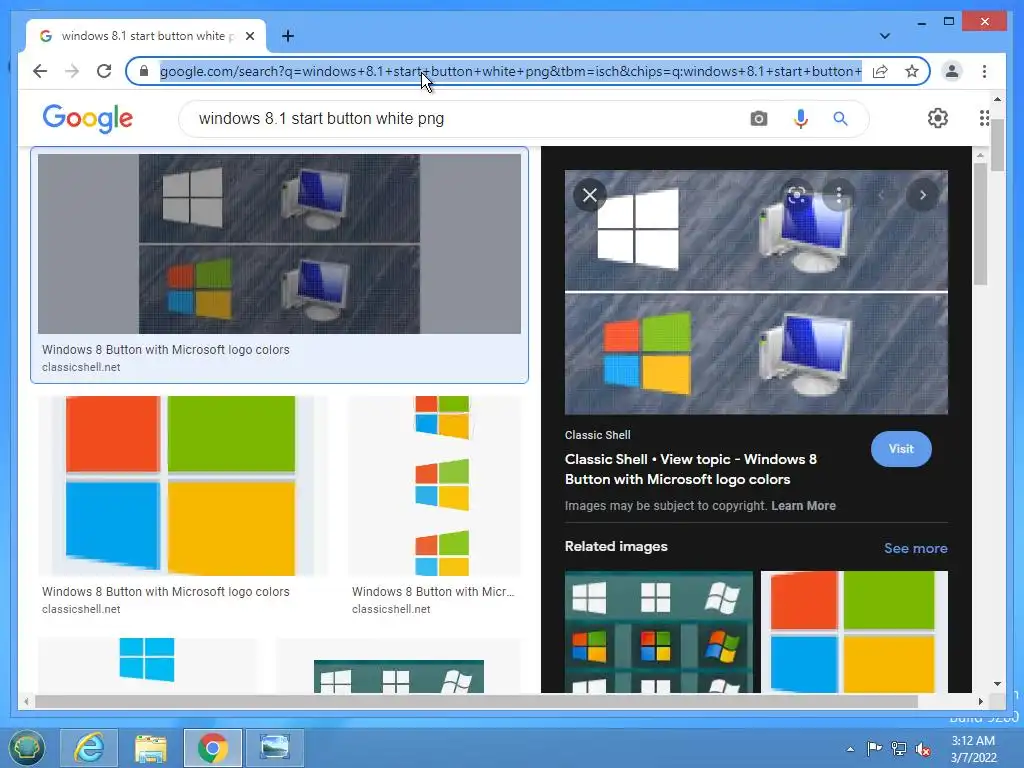The height and width of the screenshot is (768, 1024).
Task: Show the previous preview image
Action: (880, 195)
